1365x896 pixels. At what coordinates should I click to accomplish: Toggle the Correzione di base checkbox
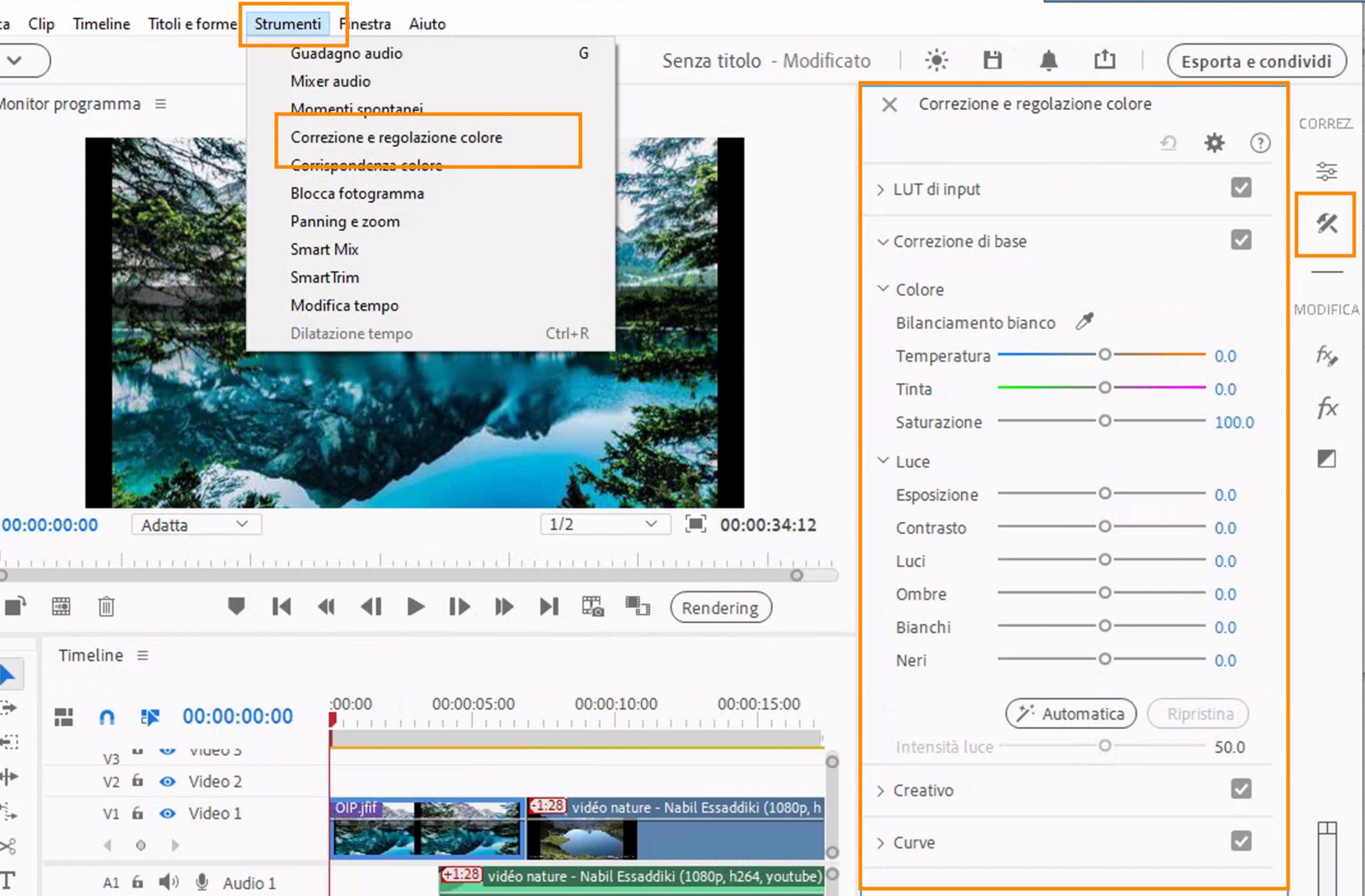coord(1241,239)
